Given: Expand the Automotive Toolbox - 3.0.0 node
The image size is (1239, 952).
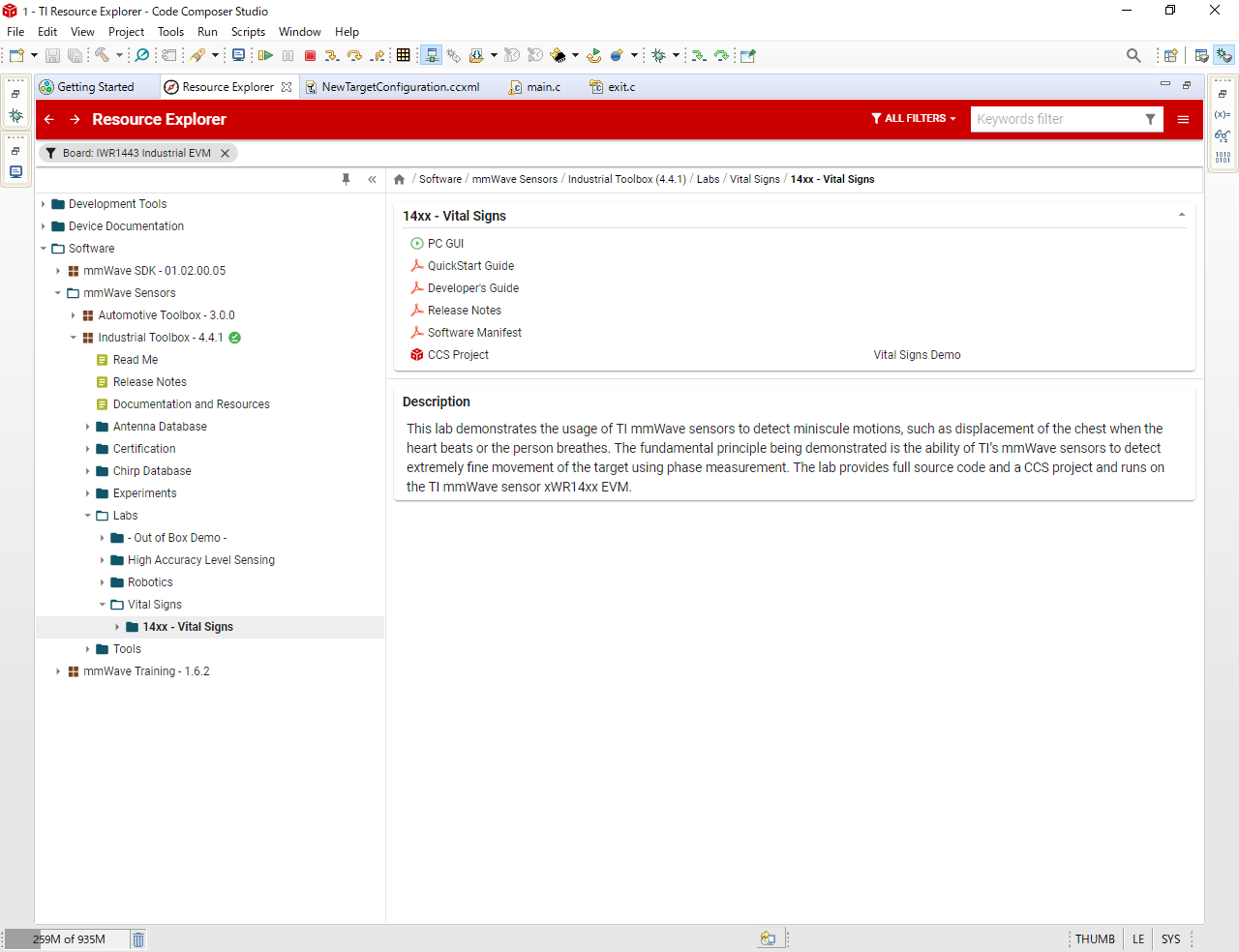Looking at the screenshot, I should click(73, 315).
